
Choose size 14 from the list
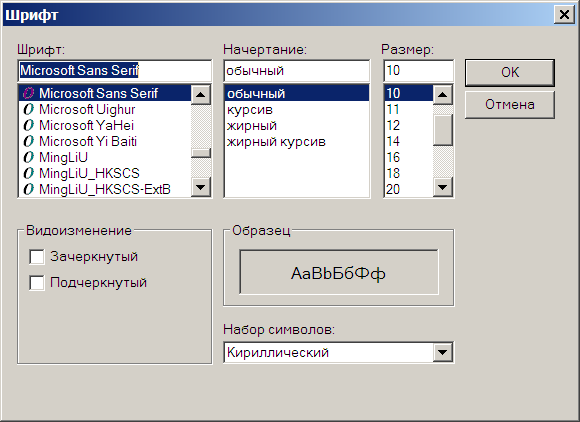[409, 141]
